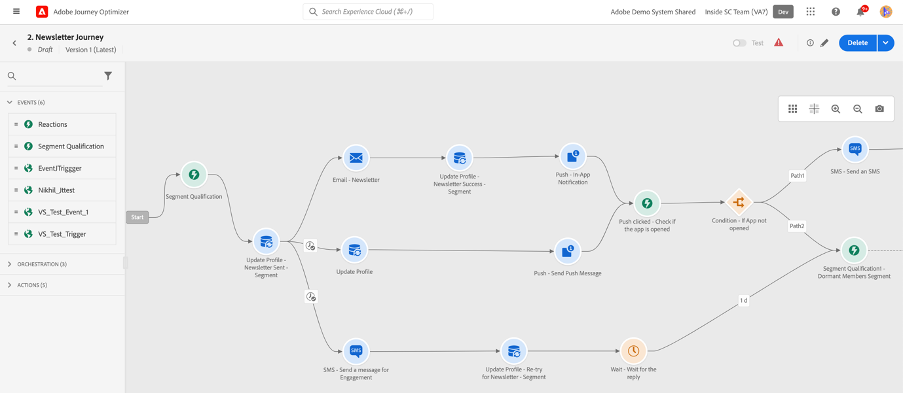This screenshot has width=904, height=394.
Task: Select Update Profile - Newsletter Sent node
Action: point(266,242)
